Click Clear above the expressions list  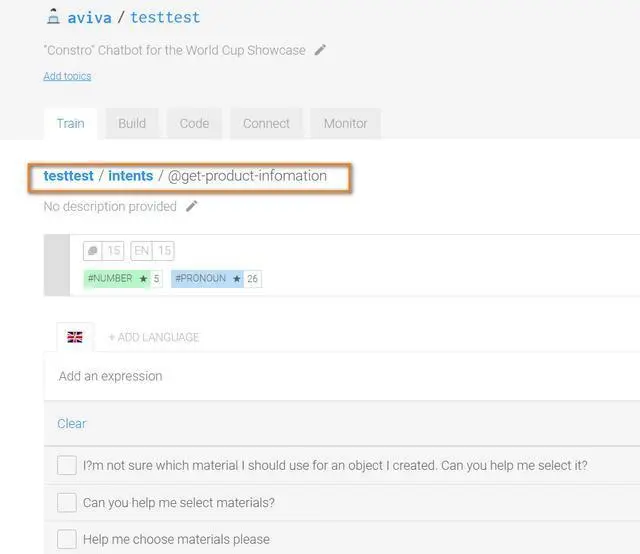click(x=72, y=423)
